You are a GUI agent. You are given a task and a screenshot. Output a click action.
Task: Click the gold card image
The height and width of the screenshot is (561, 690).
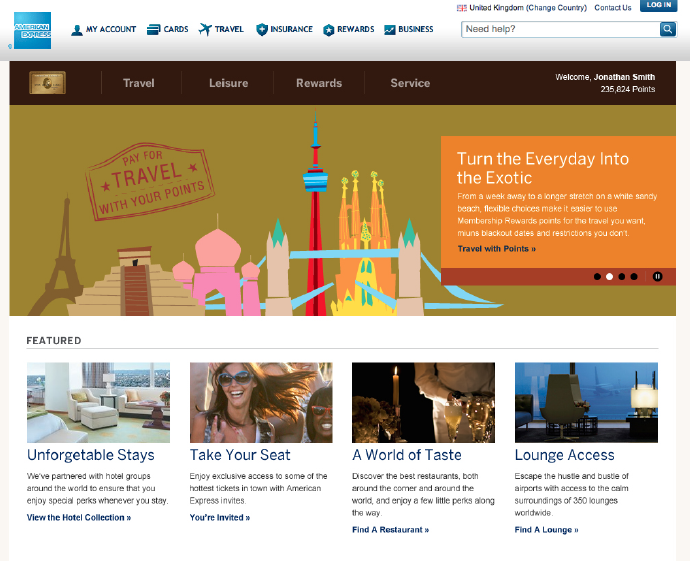pyautogui.click(x=48, y=83)
